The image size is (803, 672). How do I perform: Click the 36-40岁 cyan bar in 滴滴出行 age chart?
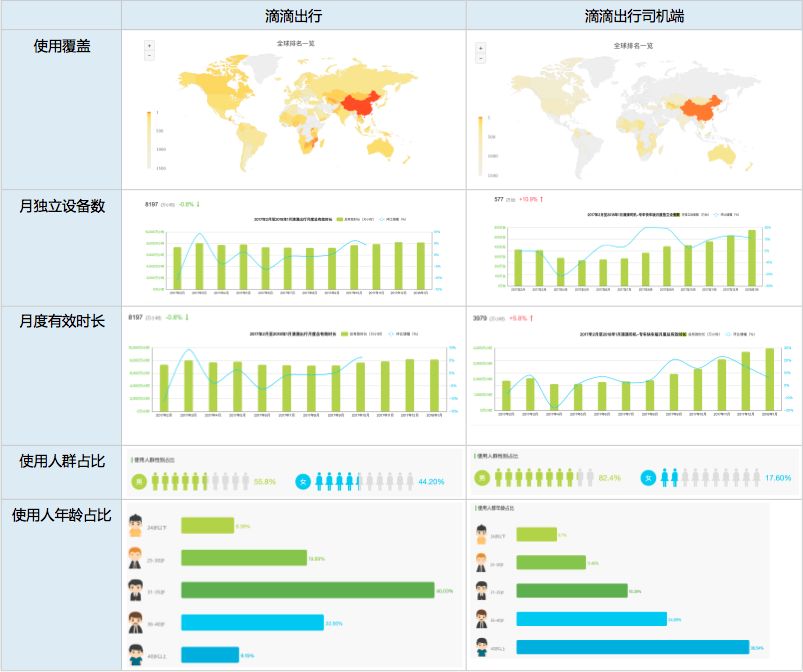(x=252, y=623)
